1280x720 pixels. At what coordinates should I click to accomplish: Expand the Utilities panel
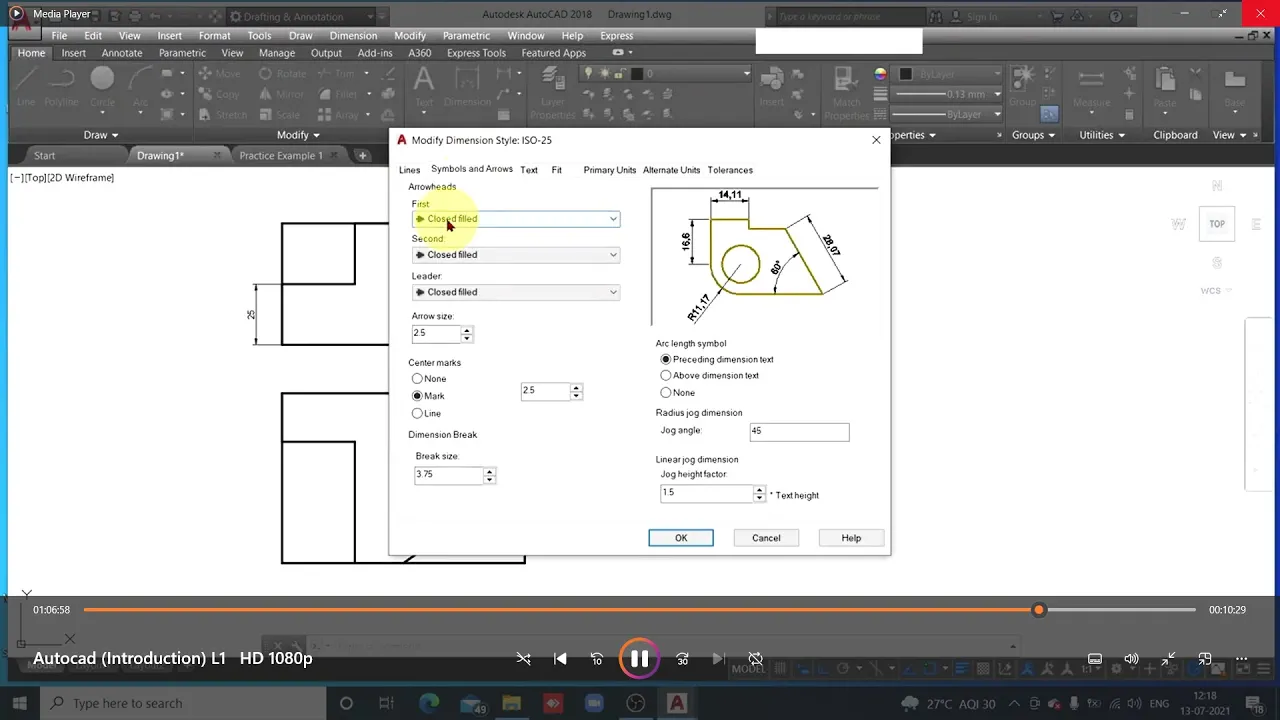pos(1102,135)
